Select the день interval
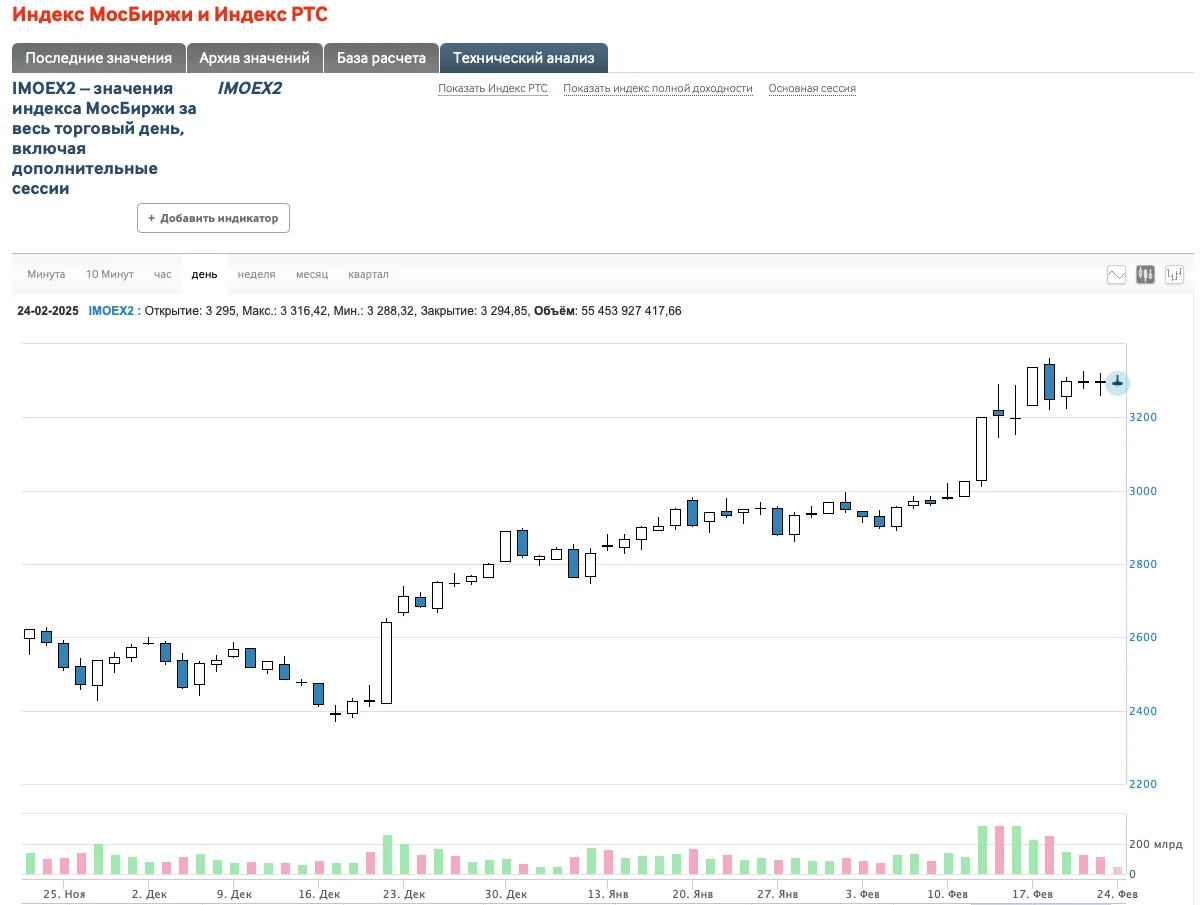The width and height of the screenshot is (1201, 905). pyautogui.click(x=204, y=274)
